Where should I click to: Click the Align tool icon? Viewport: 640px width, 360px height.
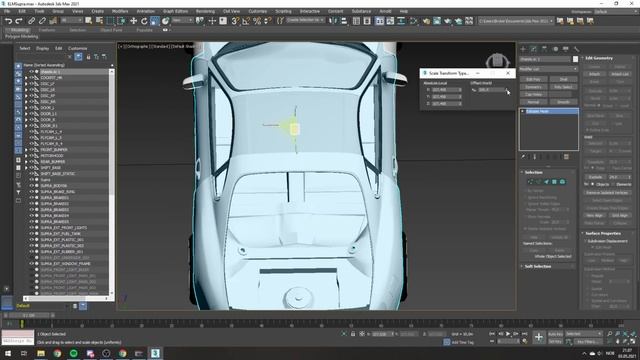coord(344,21)
